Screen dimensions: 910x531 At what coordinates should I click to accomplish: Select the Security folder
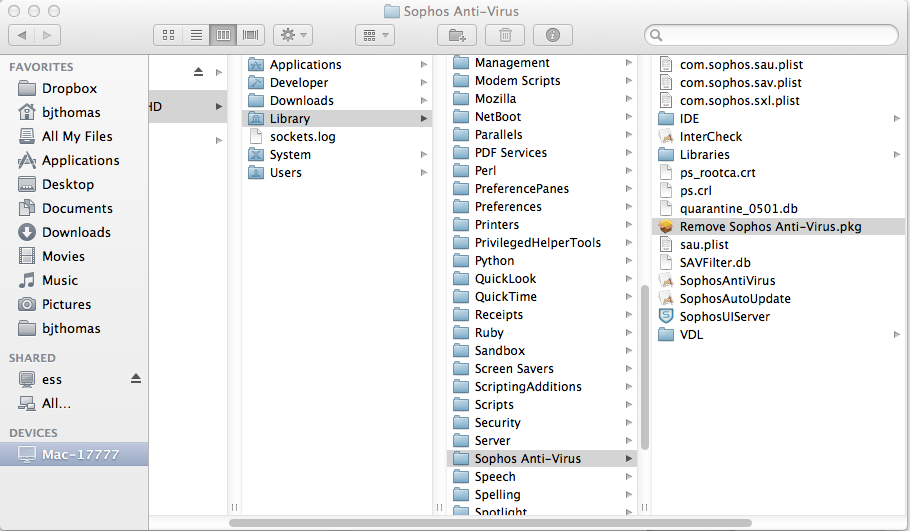(542, 422)
